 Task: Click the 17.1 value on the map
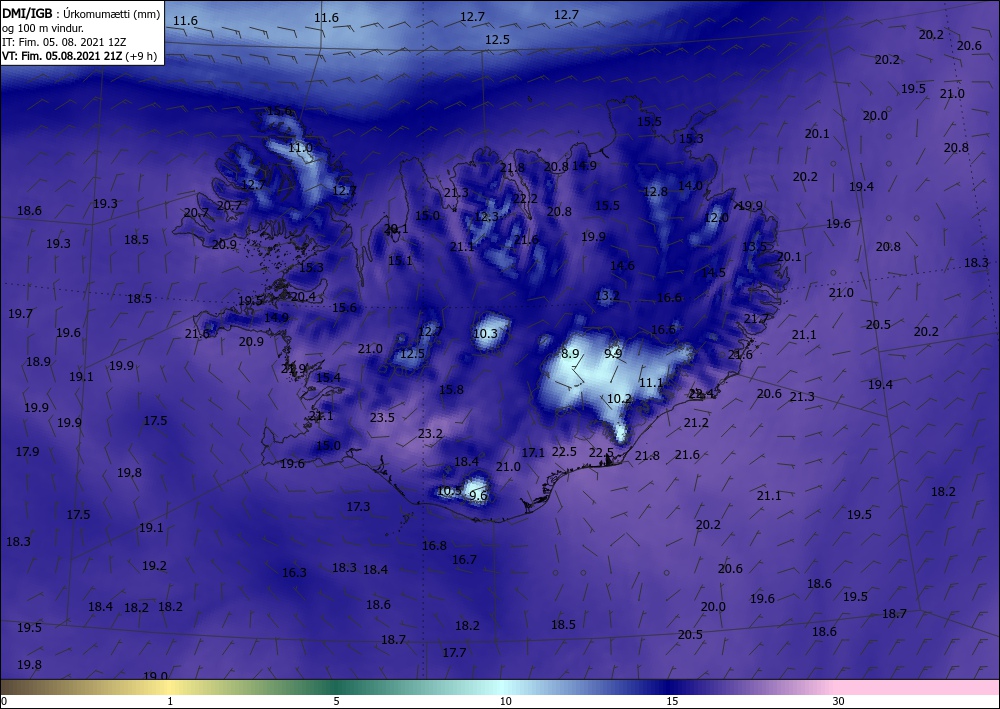(x=533, y=453)
